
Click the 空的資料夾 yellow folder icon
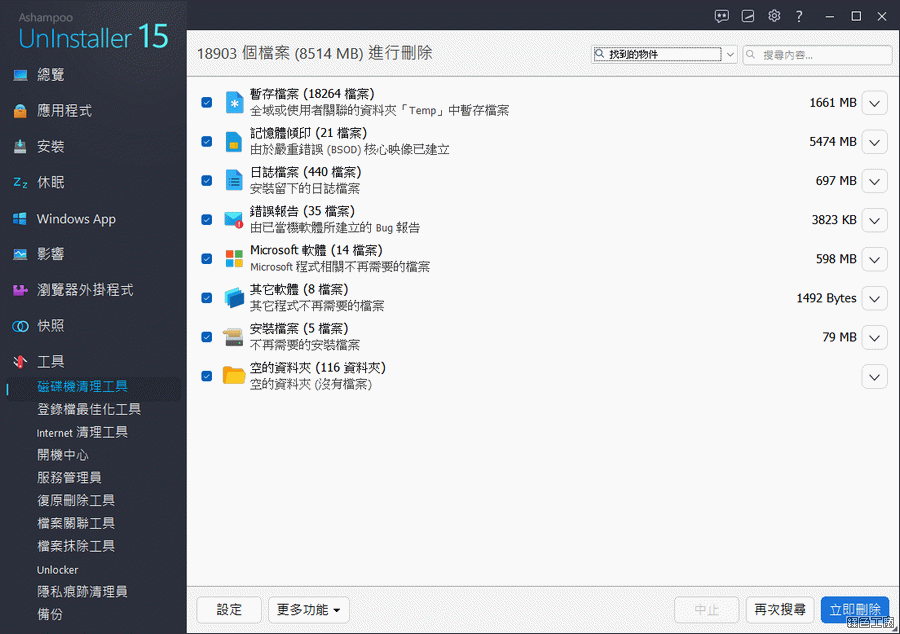(234, 376)
